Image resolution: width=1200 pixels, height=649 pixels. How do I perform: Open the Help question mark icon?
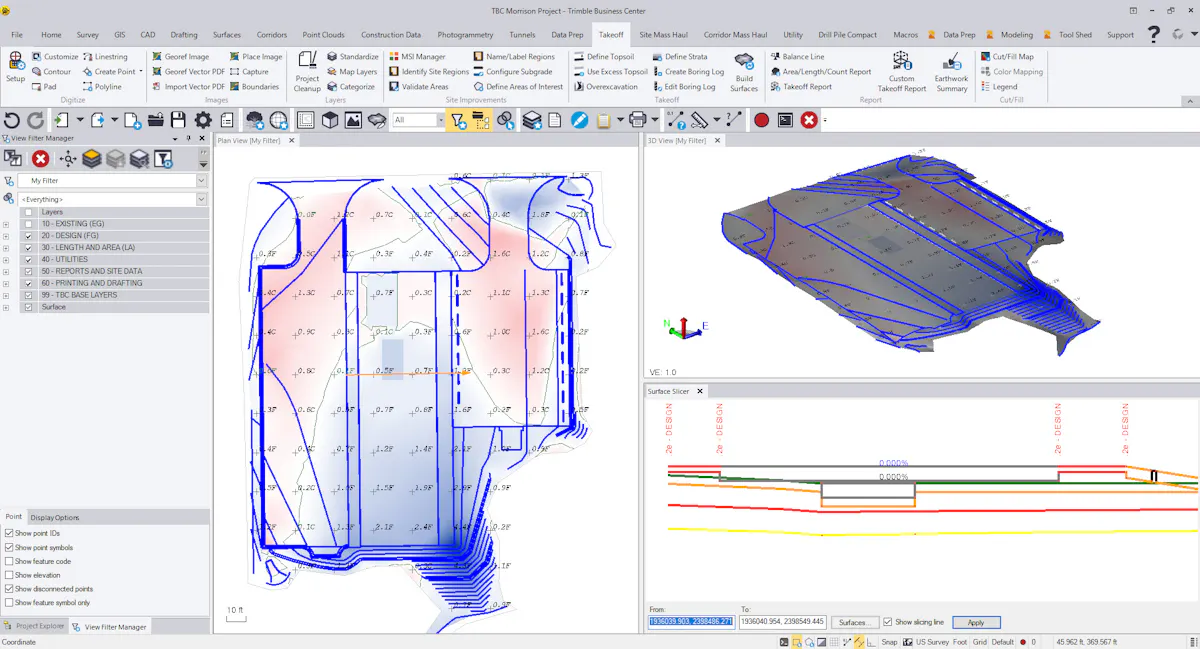point(1153,34)
